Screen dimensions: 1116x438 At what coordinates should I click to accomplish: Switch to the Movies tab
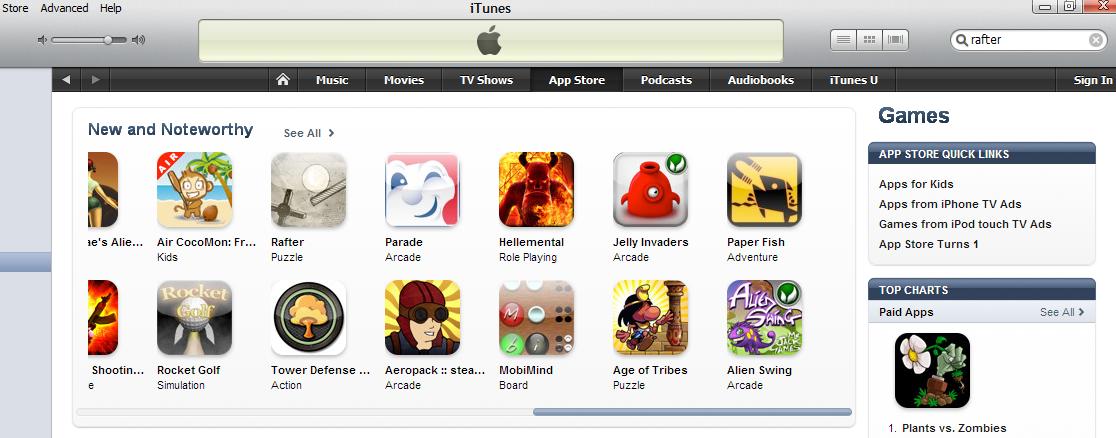tap(404, 80)
